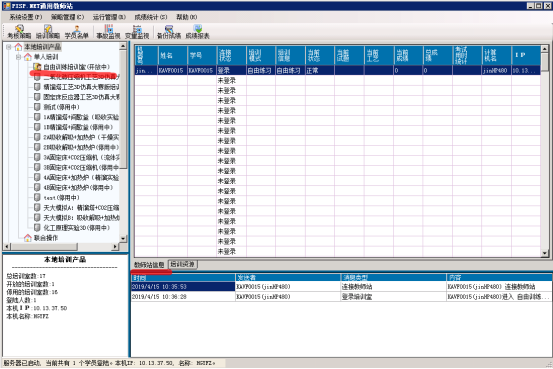Click the 自由练习 cell under 培训模式

[261, 71]
